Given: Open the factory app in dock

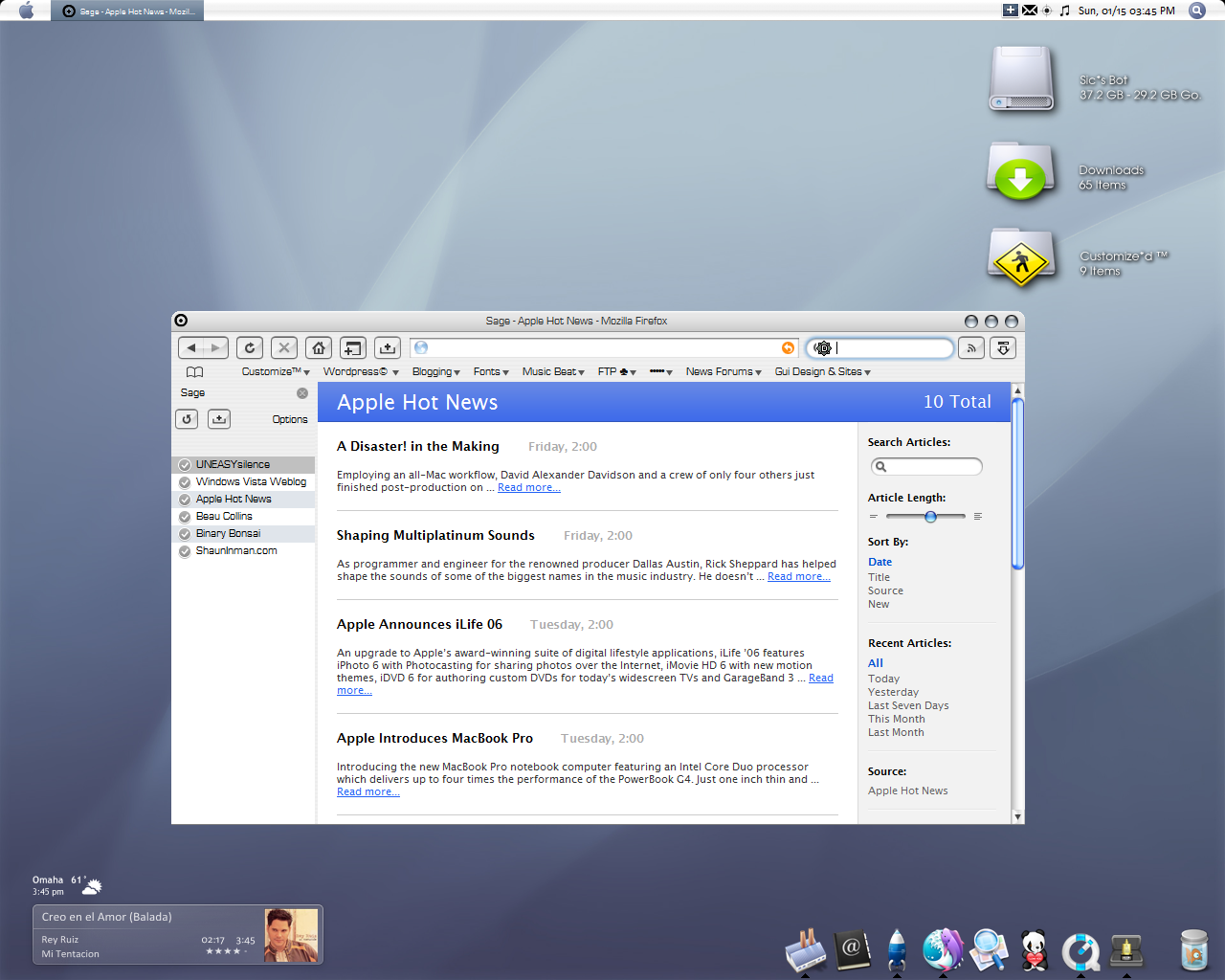Looking at the screenshot, I should click(806, 950).
